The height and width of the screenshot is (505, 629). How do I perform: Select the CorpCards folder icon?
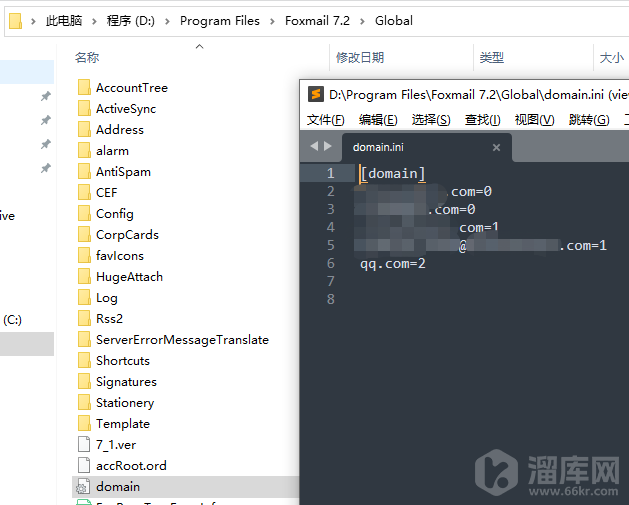tap(84, 234)
